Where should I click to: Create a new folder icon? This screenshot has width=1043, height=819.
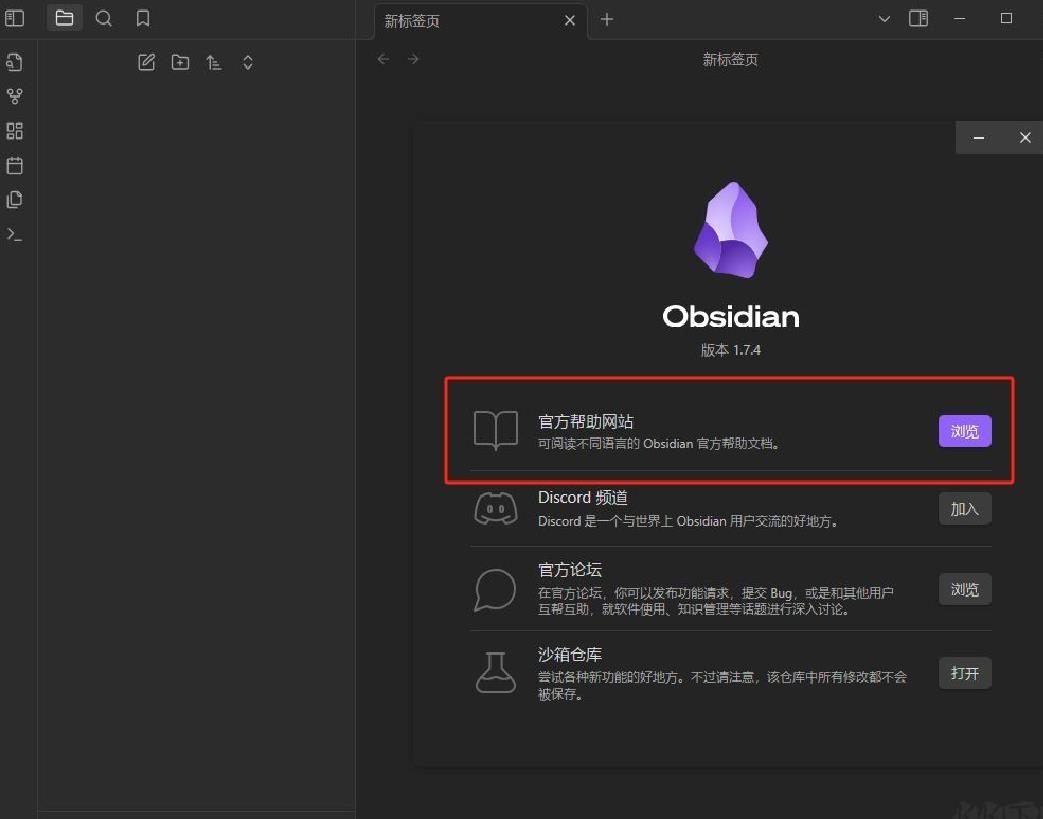[x=180, y=63]
